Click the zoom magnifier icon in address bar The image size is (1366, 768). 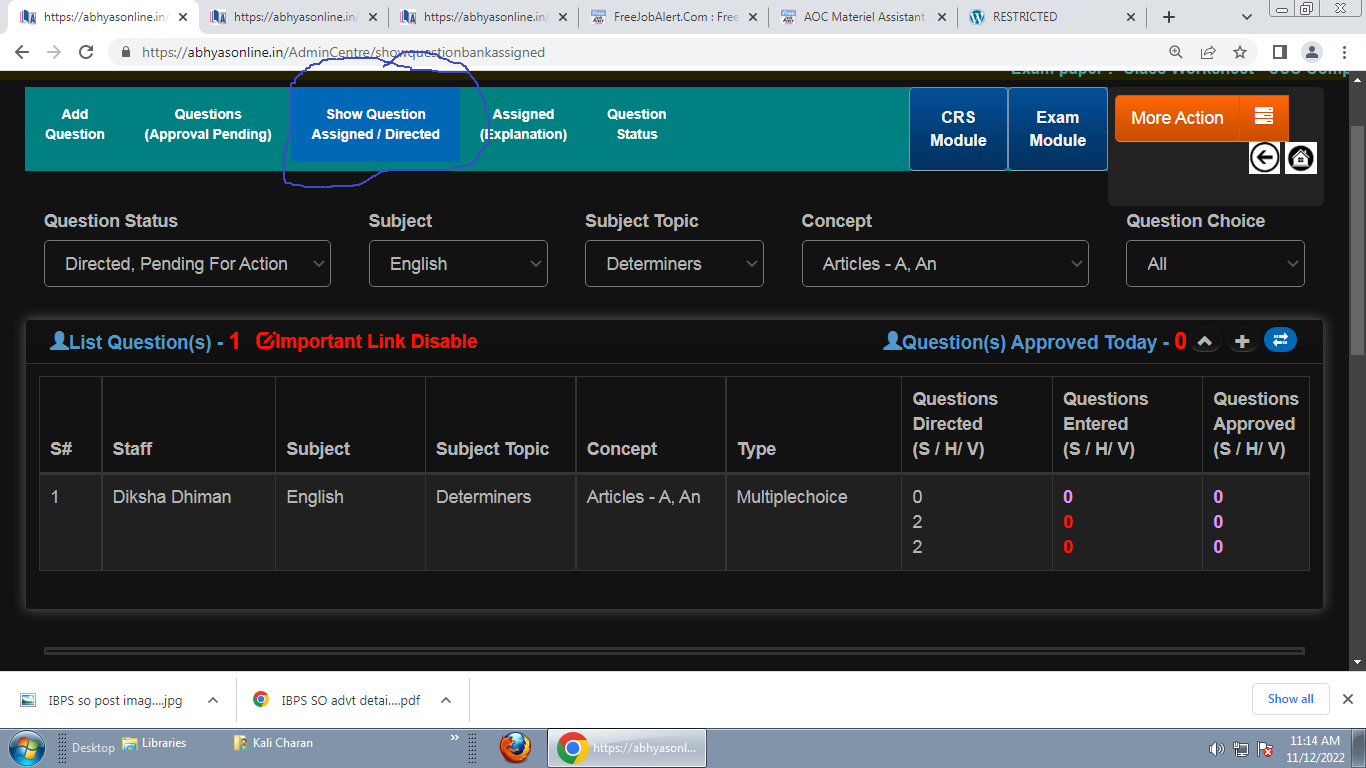tap(1176, 52)
